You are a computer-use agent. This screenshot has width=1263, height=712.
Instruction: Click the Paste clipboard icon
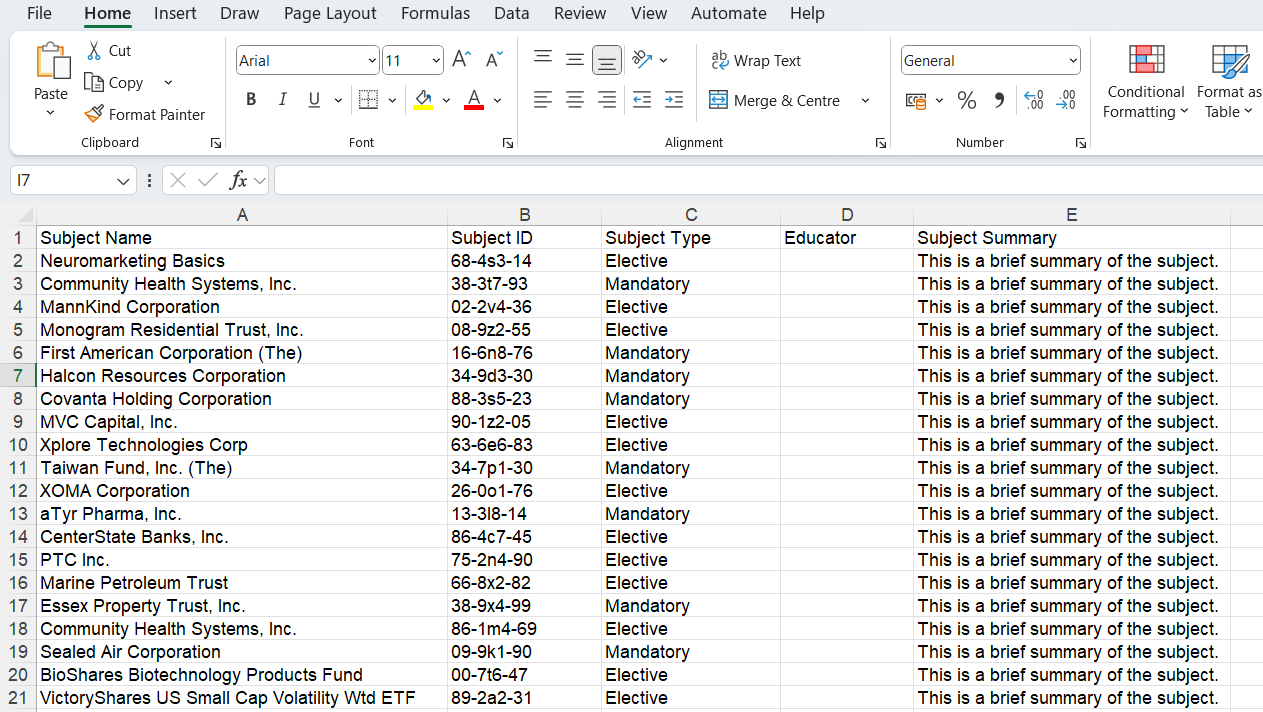tap(51, 62)
